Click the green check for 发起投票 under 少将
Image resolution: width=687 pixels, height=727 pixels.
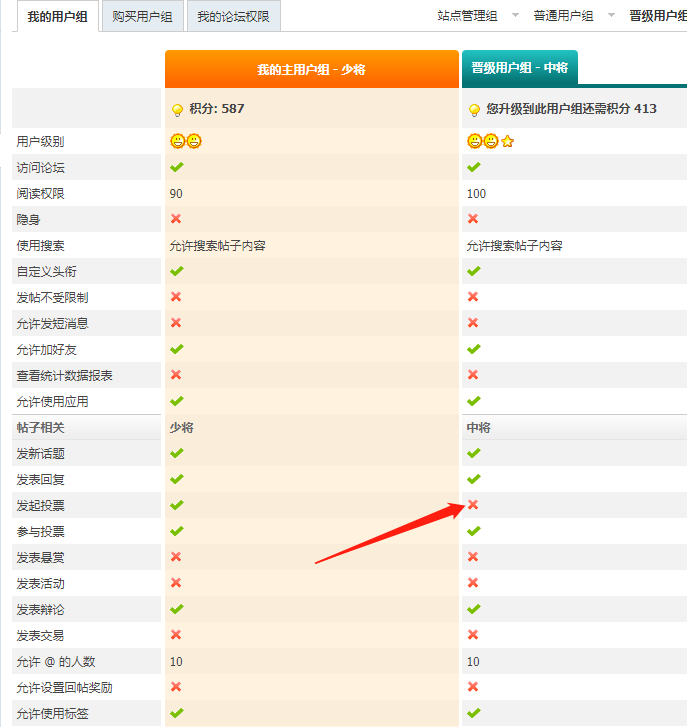tap(177, 505)
